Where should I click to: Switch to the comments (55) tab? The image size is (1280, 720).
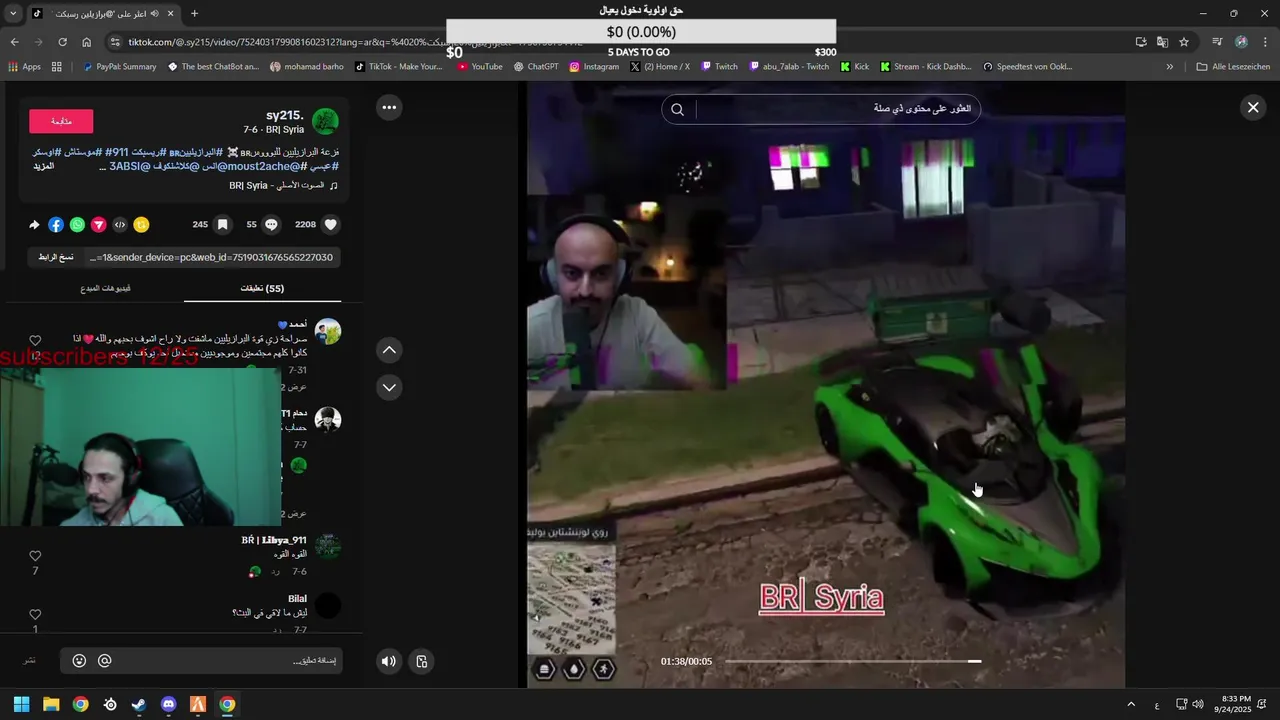coord(262,288)
